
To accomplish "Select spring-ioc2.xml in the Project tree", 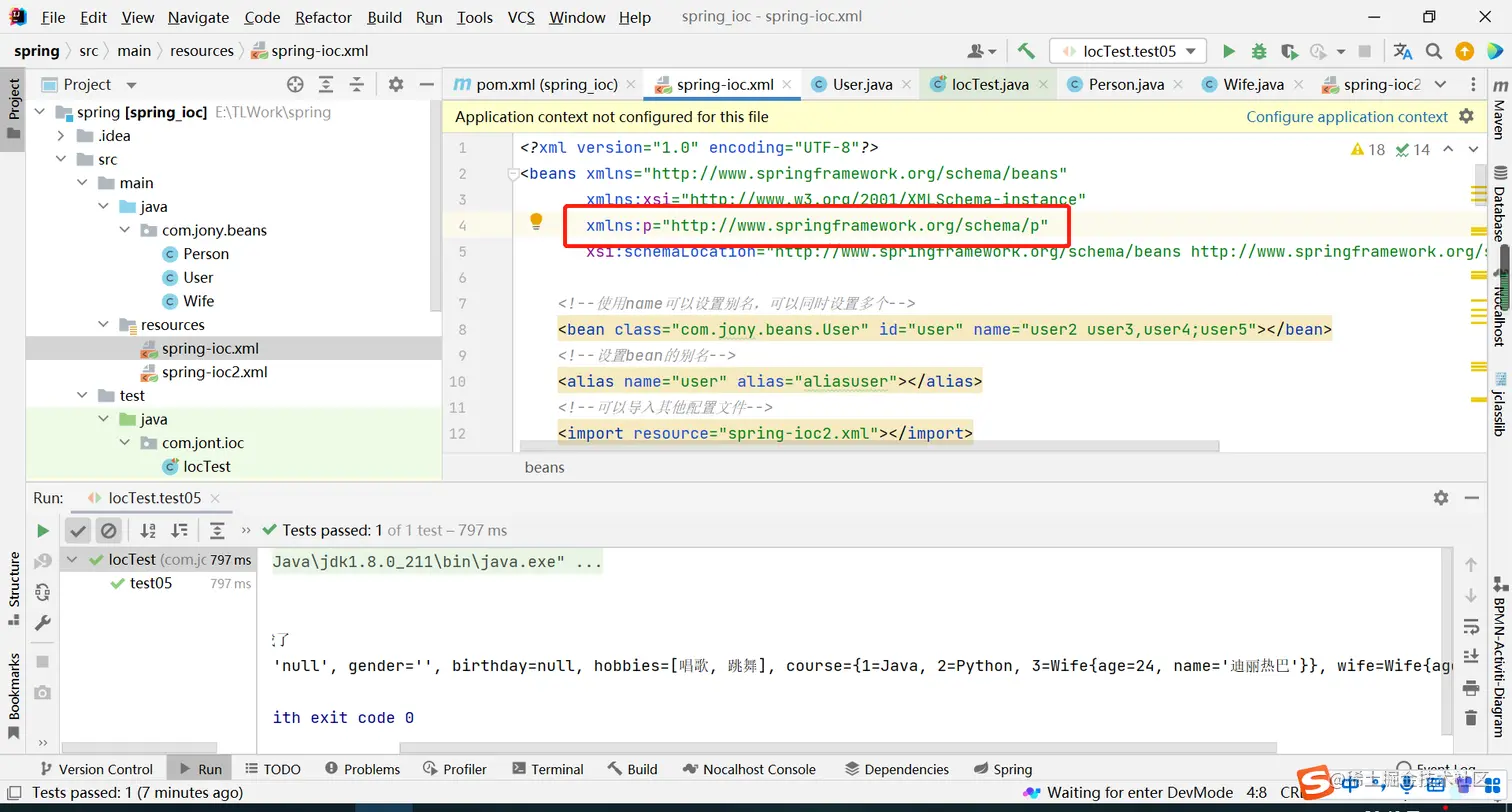I will 215,372.
